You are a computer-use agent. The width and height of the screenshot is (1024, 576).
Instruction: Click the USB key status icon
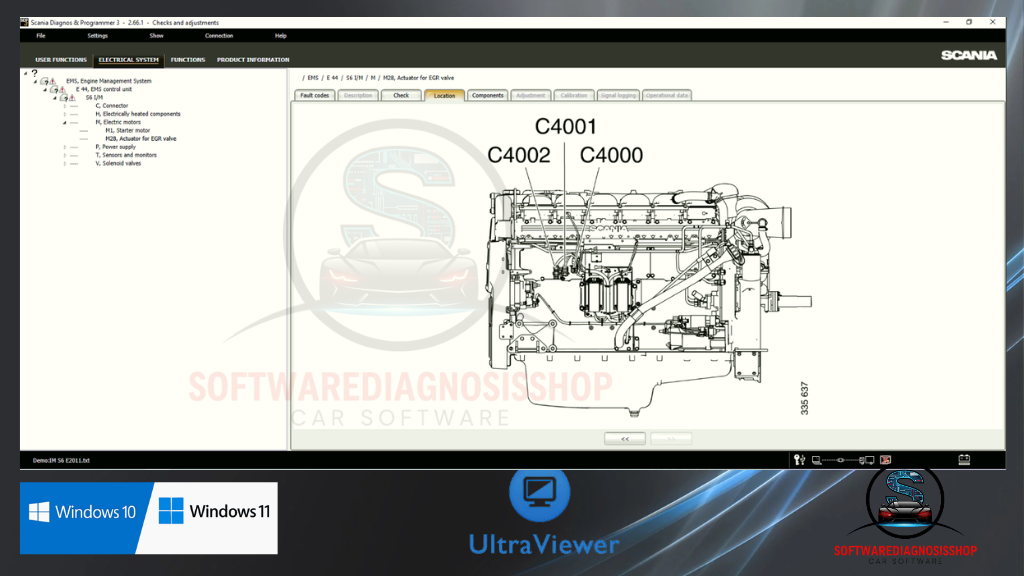coord(799,460)
